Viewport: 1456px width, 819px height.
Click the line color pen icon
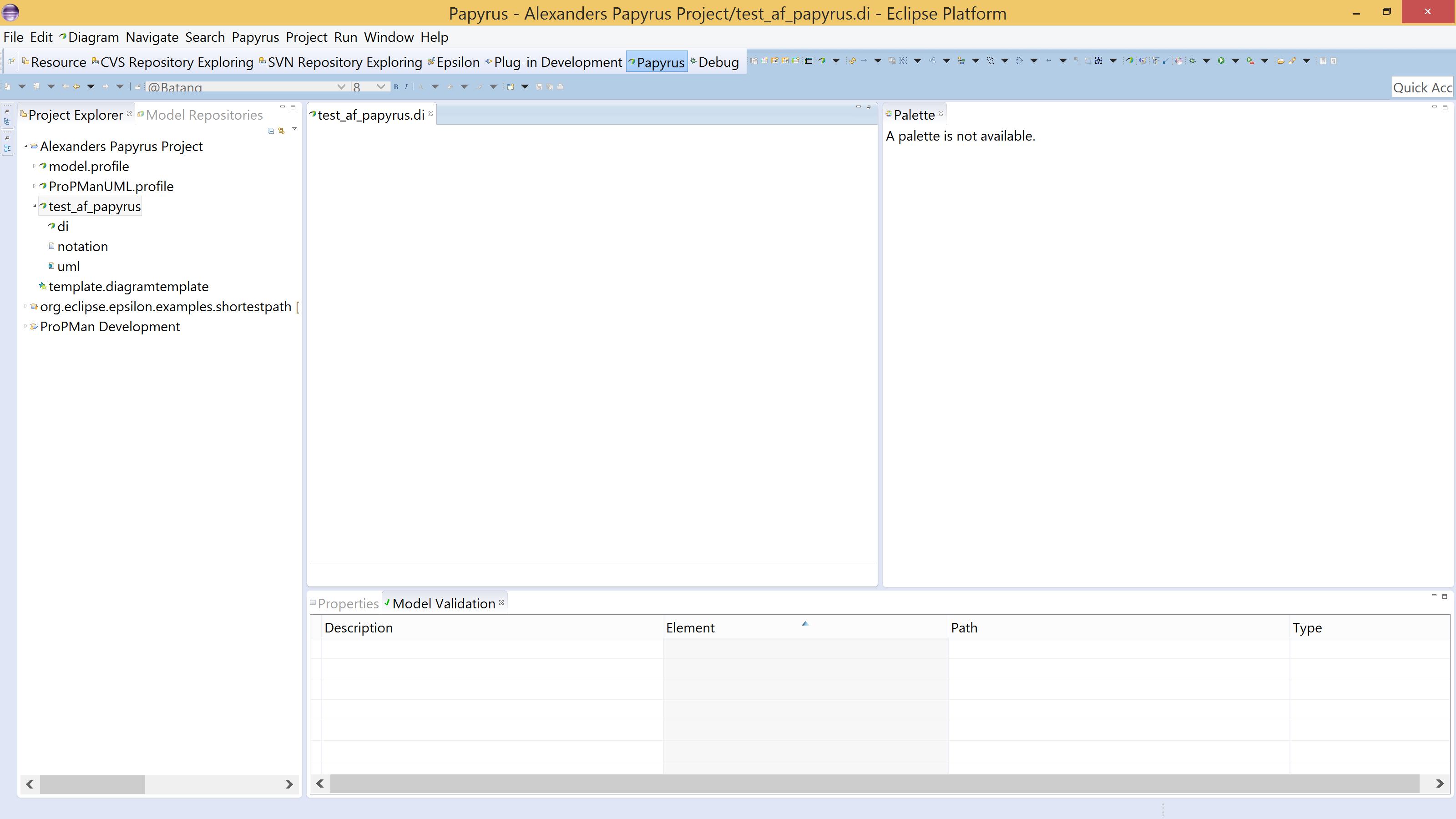(x=479, y=87)
